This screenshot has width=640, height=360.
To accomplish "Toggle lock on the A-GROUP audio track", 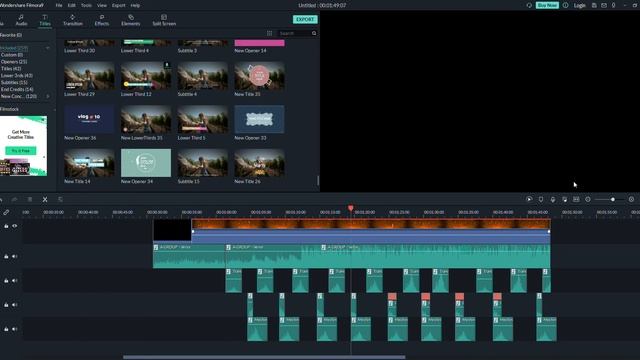I will point(6,256).
